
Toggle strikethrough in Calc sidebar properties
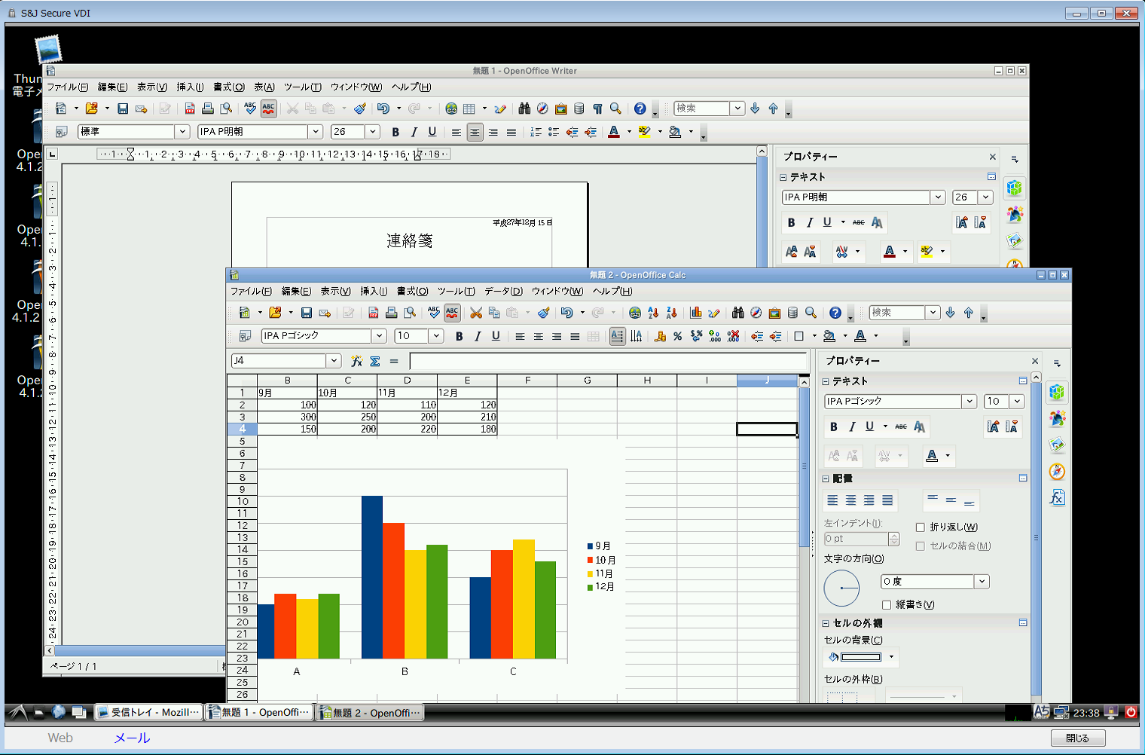click(901, 426)
